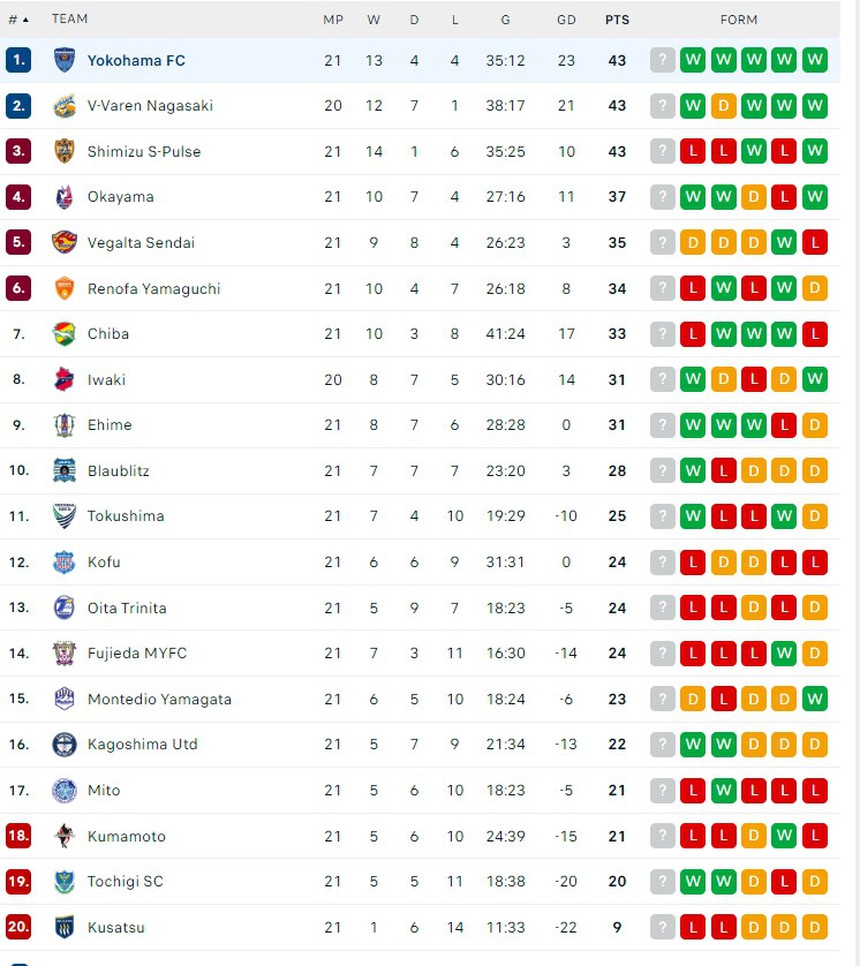The image size is (860, 966).
Task: Sort standings by GD column header
Action: click(x=566, y=19)
